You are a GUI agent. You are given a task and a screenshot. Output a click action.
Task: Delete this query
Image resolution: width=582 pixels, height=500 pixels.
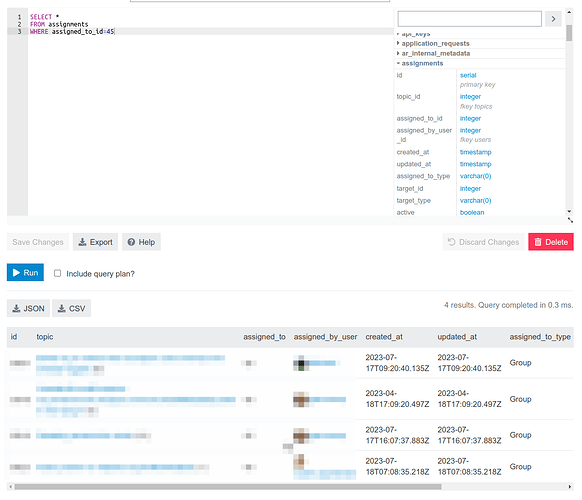pyautogui.click(x=551, y=242)
